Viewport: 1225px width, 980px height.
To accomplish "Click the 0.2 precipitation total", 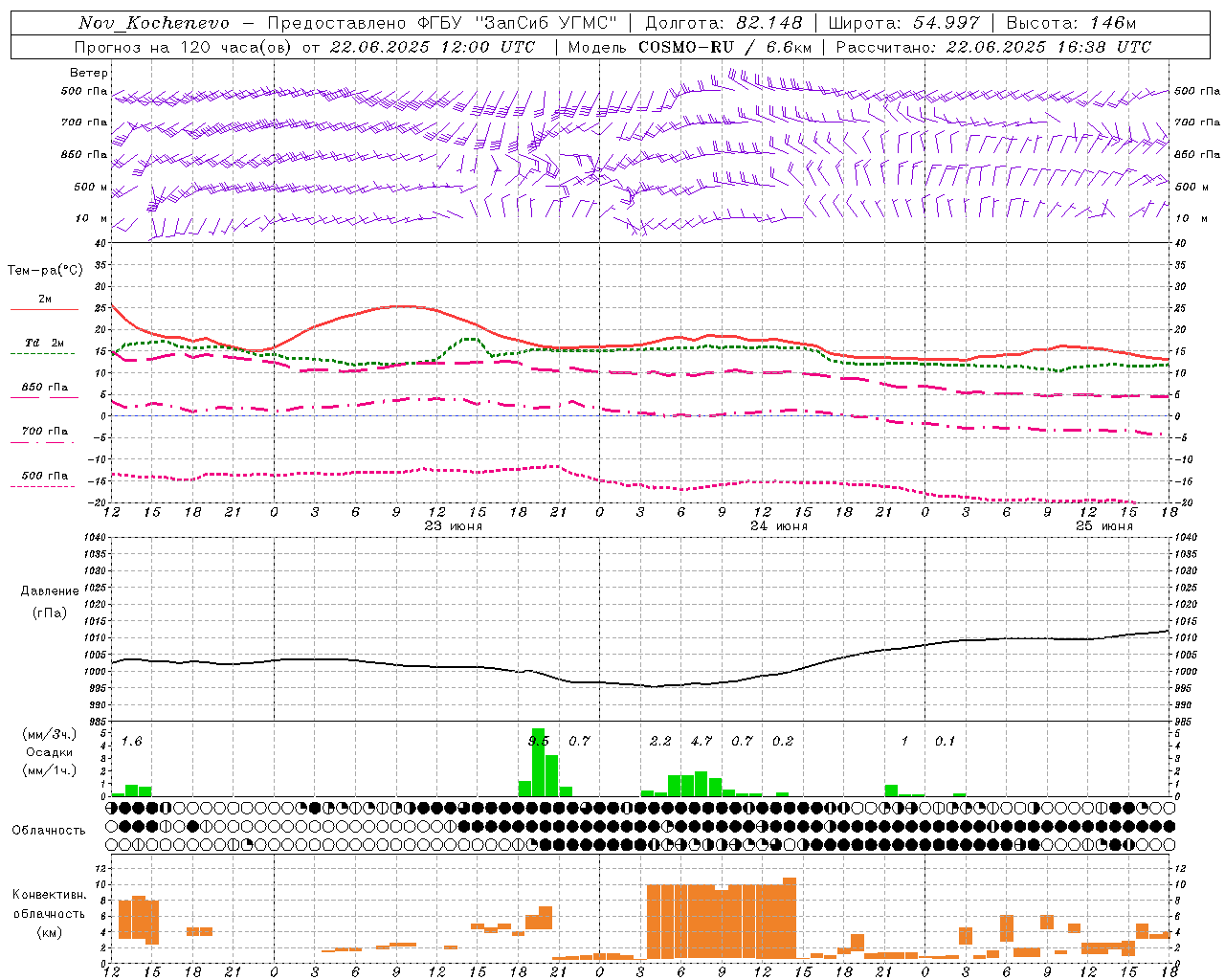I will click(x=783, y=742).
